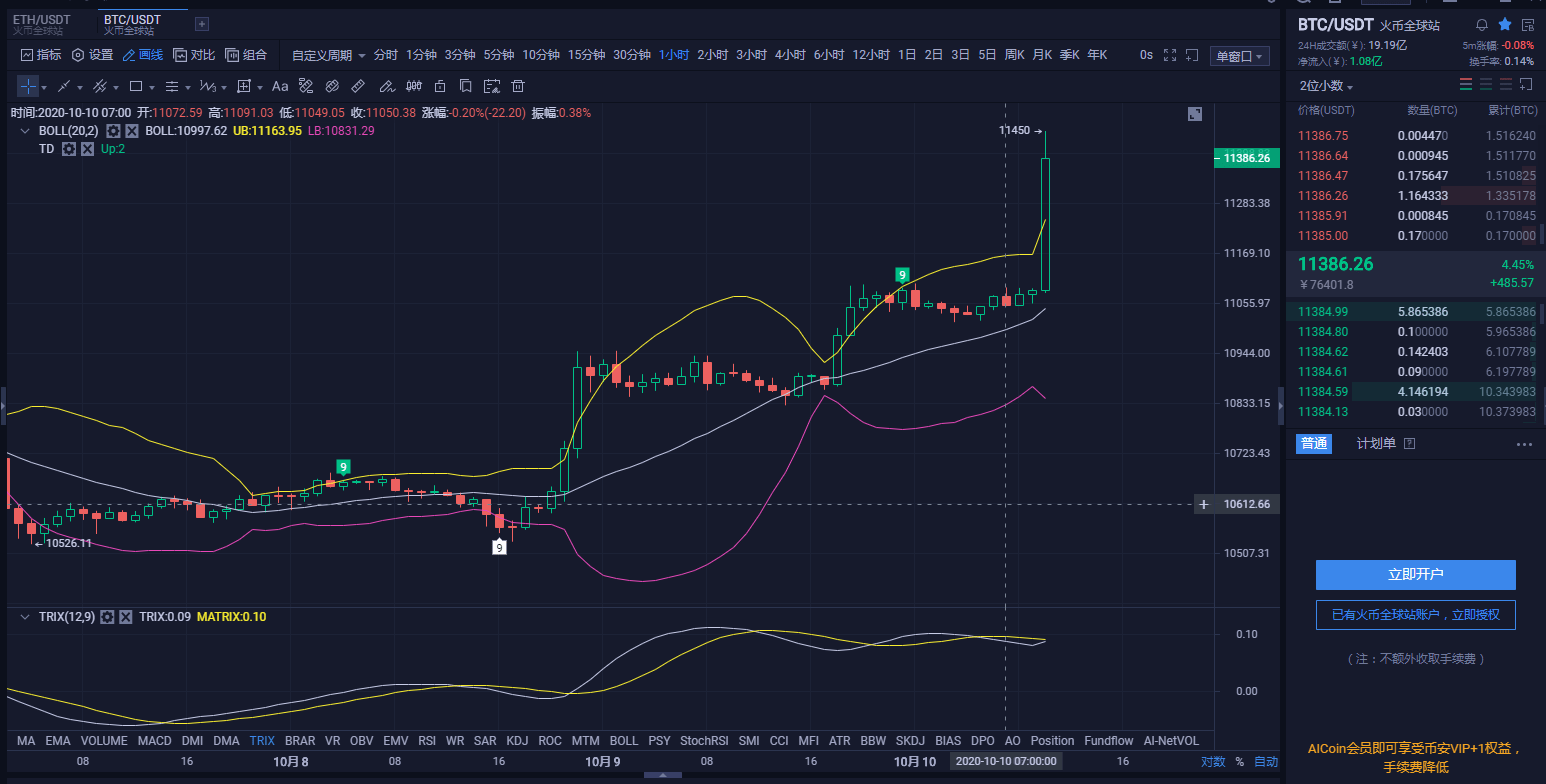Expand the 2位小数 decimal precision dropdown
The image size is (1546, 784).
(x=1326, y=86)
